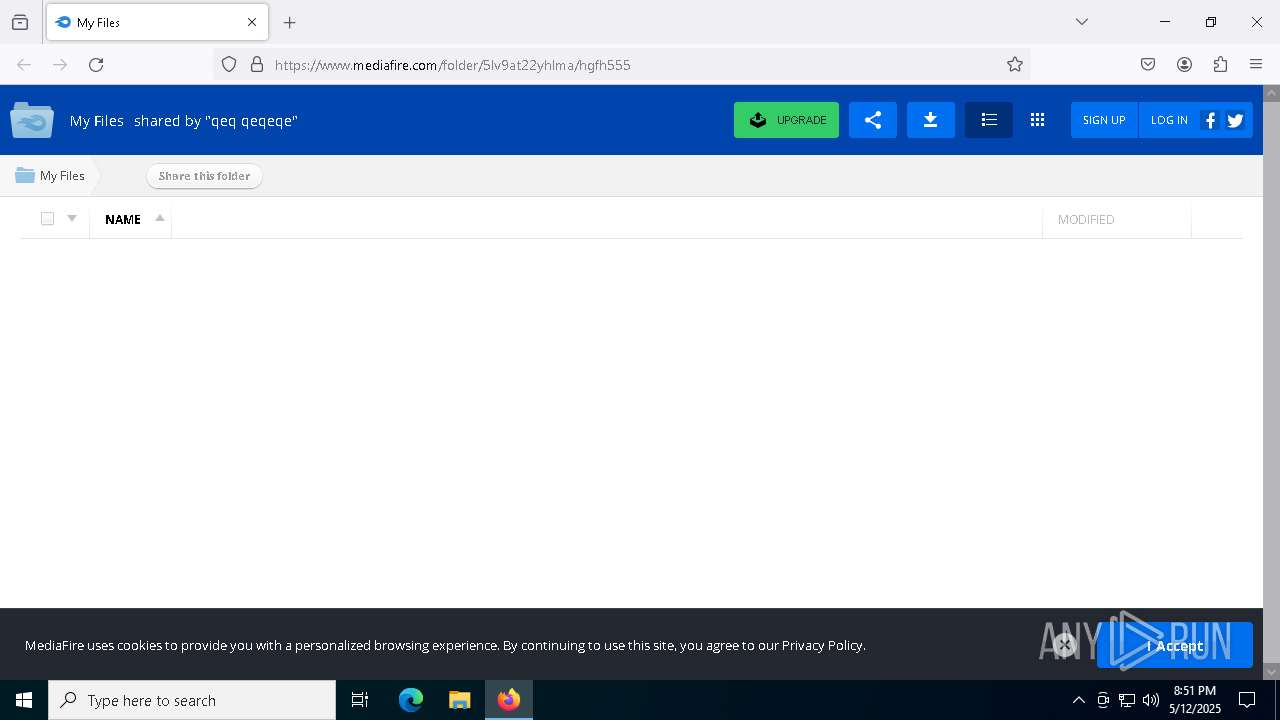Click Share this folder button
This screenshot has height=720, width=1280.
pyautogui.click(x=204, y=176)
